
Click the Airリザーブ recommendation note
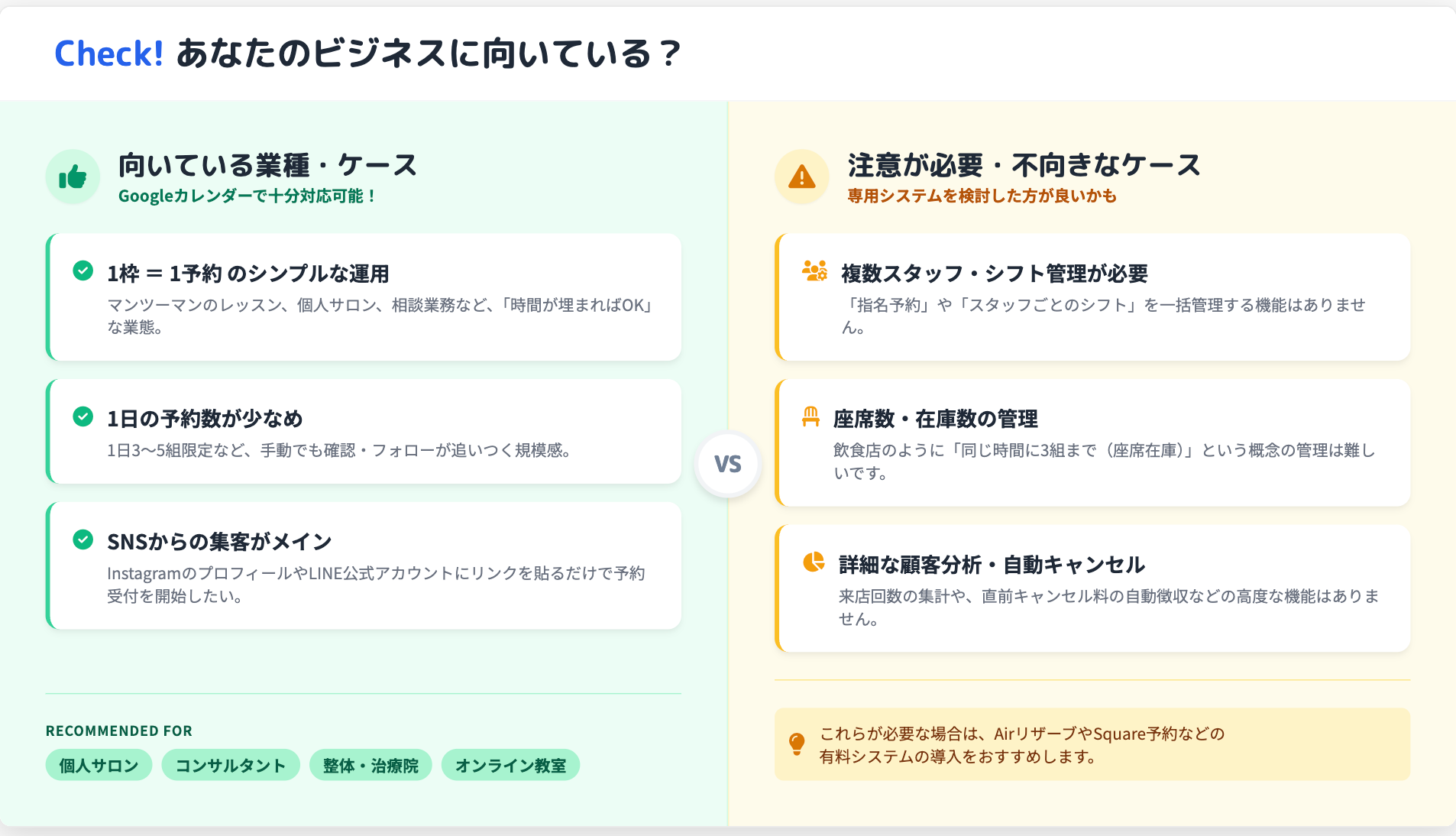coord(1021,745)
